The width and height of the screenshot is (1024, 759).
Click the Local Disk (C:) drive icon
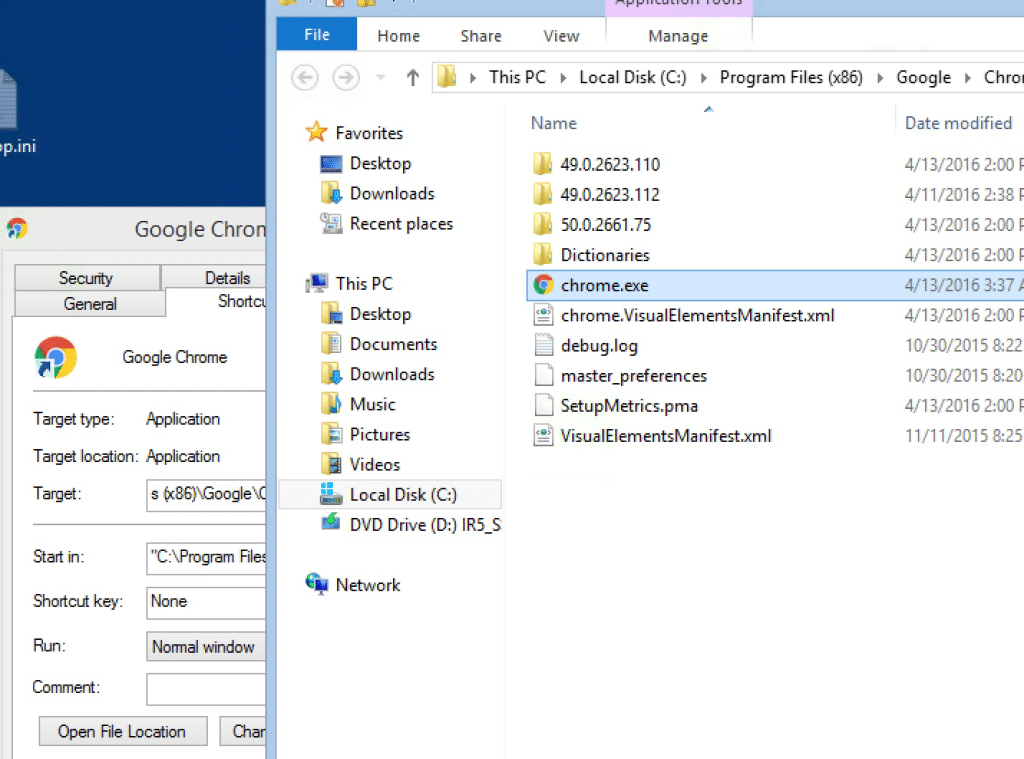tap(331, 494)
